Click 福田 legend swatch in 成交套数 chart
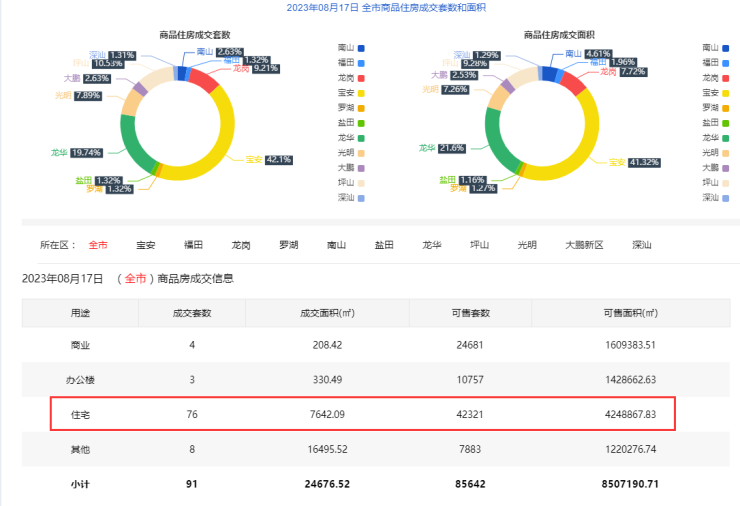The height and width of the screenshot is (506, 740). pos(361,62)
